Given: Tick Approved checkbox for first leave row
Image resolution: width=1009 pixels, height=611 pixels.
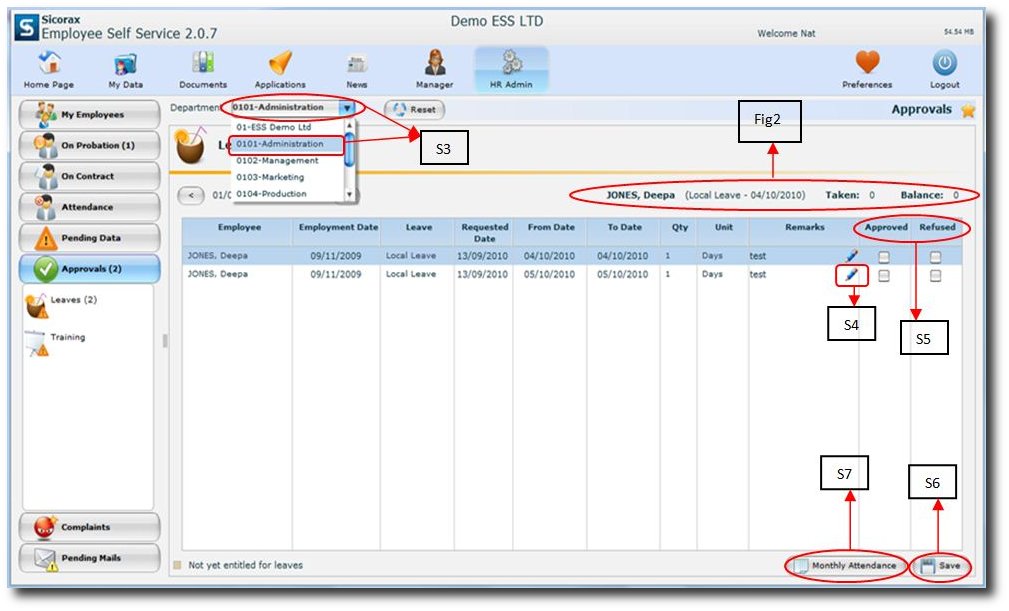Looking at the screenshot, I should pos(883,257).
